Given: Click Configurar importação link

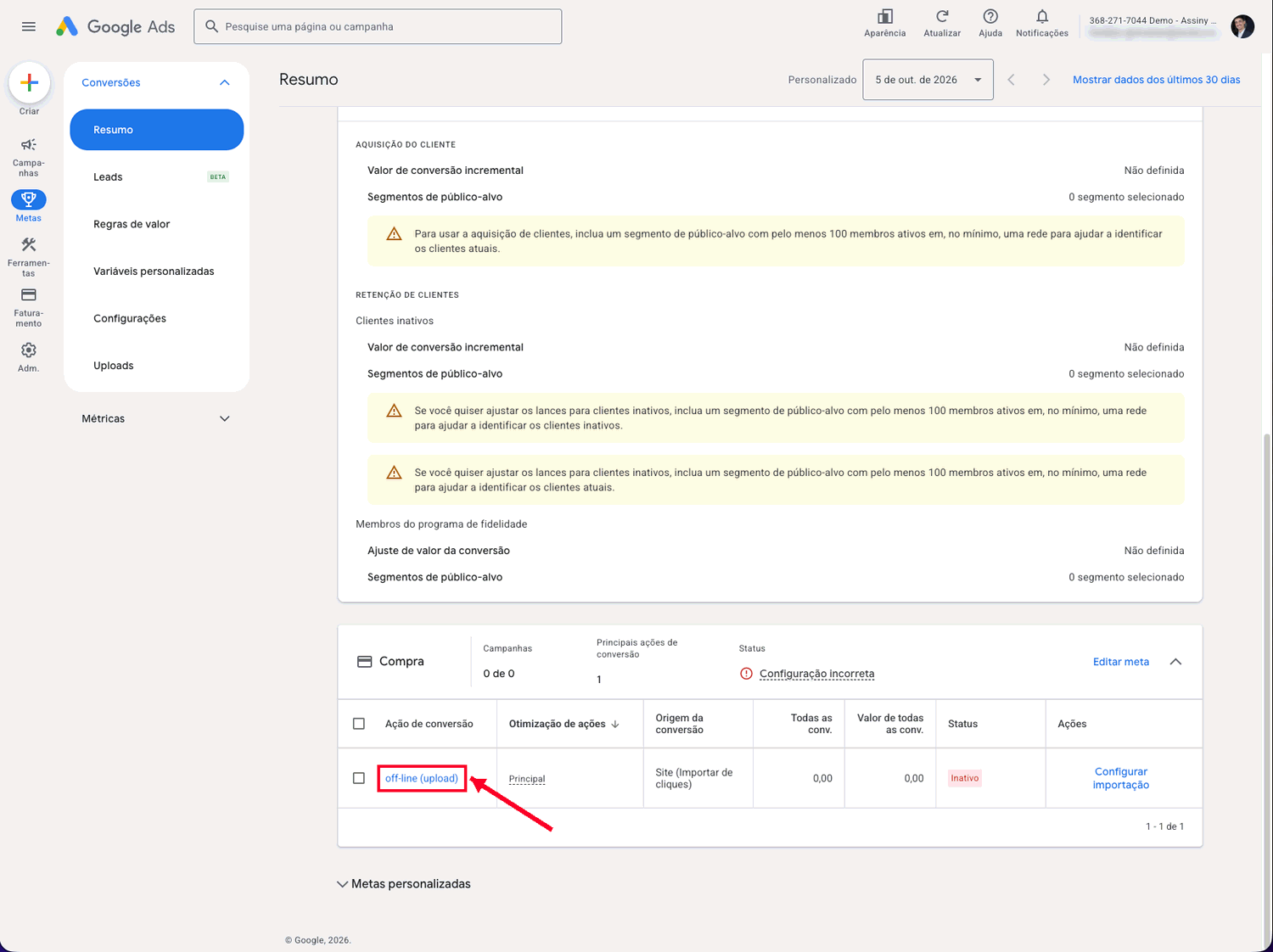Looking at the screenshot, I should point(1121,778).
